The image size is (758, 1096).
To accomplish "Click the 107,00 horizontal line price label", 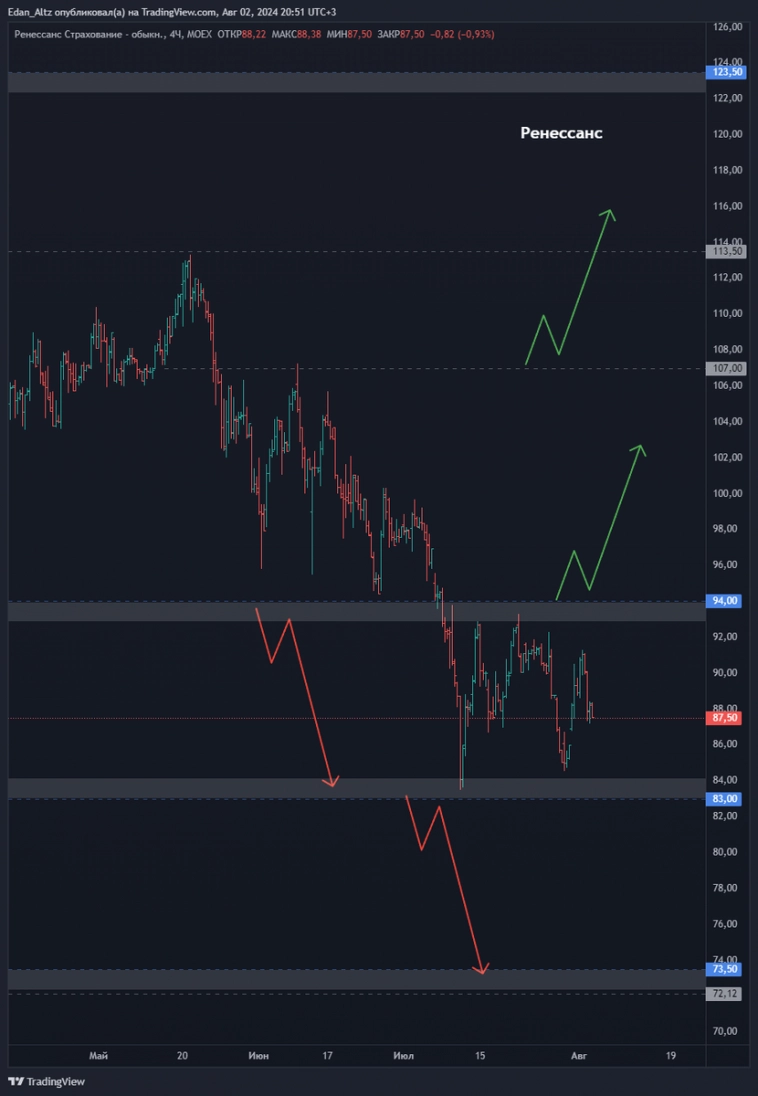I will pos(727,368).
